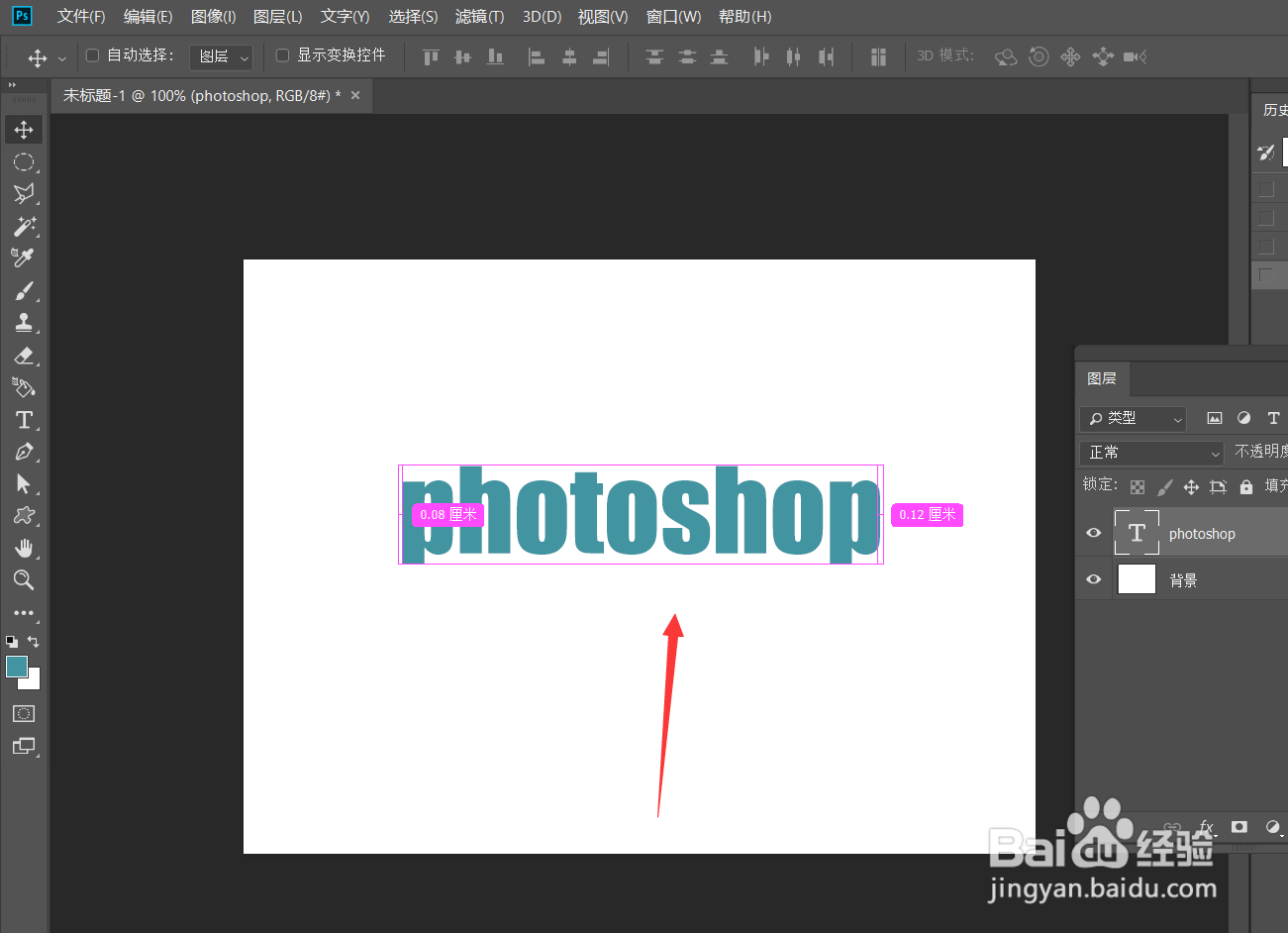1288x933 pixels.
Task: Expand the toolbox double-arrow
Action: [x=12, y=85]
